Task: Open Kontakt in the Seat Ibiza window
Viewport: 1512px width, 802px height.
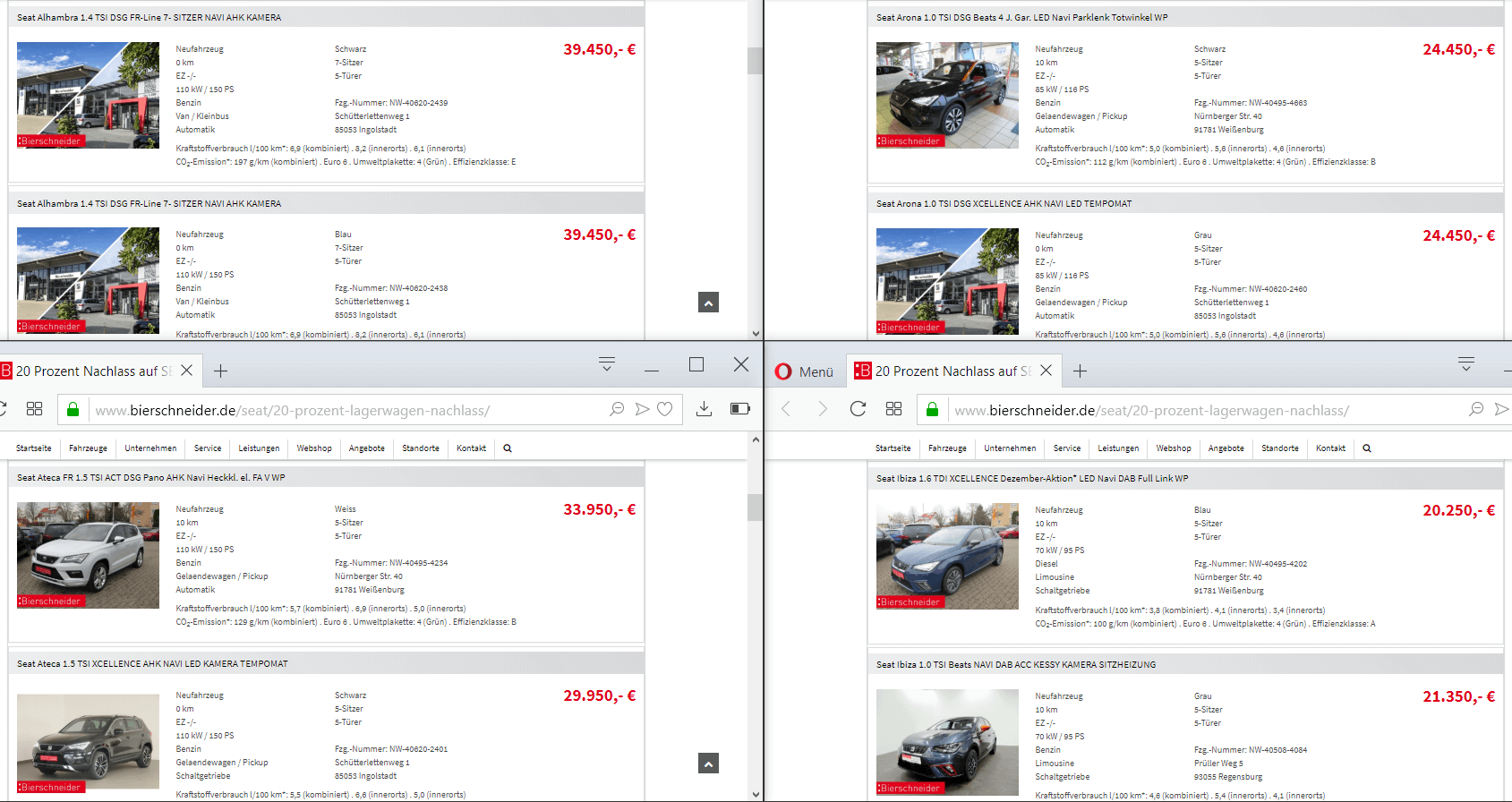Action: coord(1330,448)
